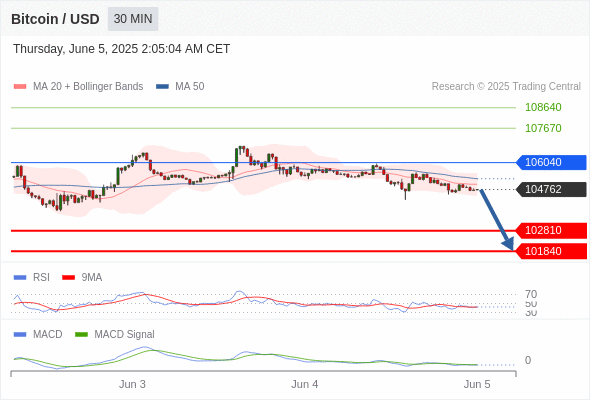Click the RSI legend label

coord(41,278)
